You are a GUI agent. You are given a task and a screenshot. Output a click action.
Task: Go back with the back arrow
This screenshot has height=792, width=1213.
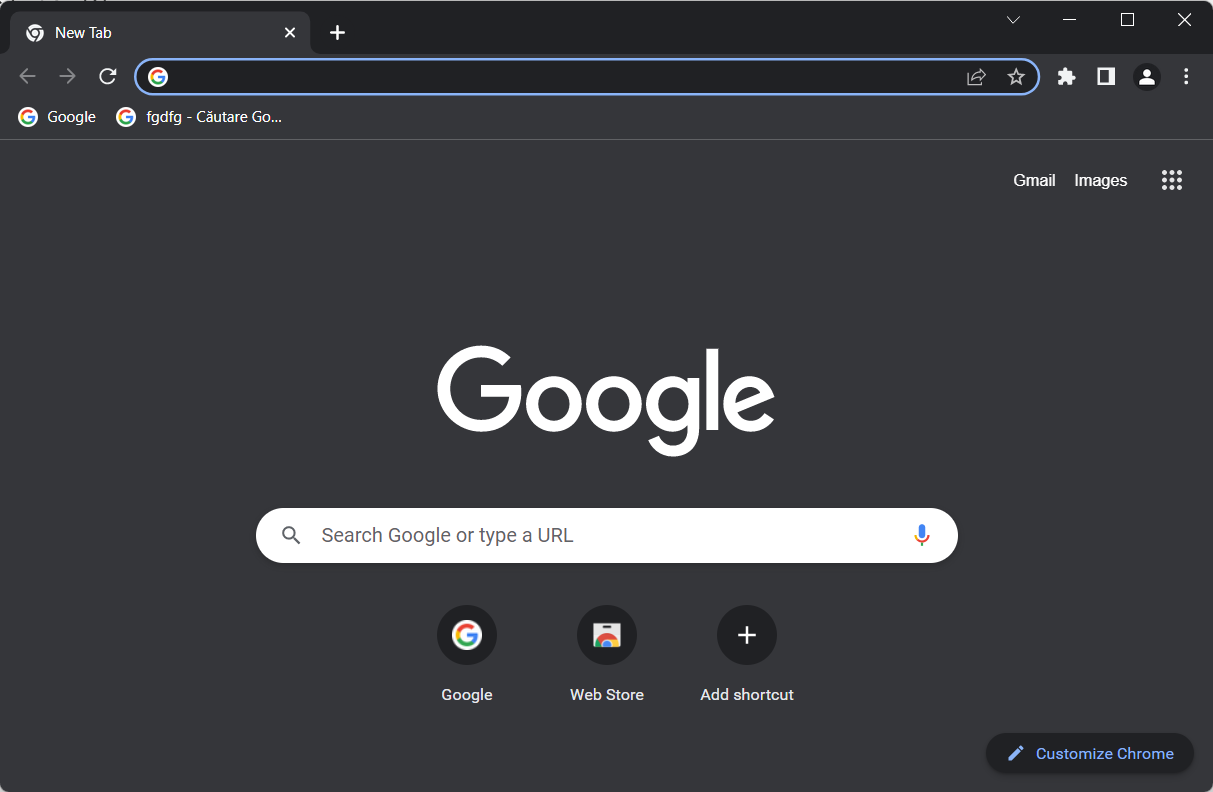28,76
